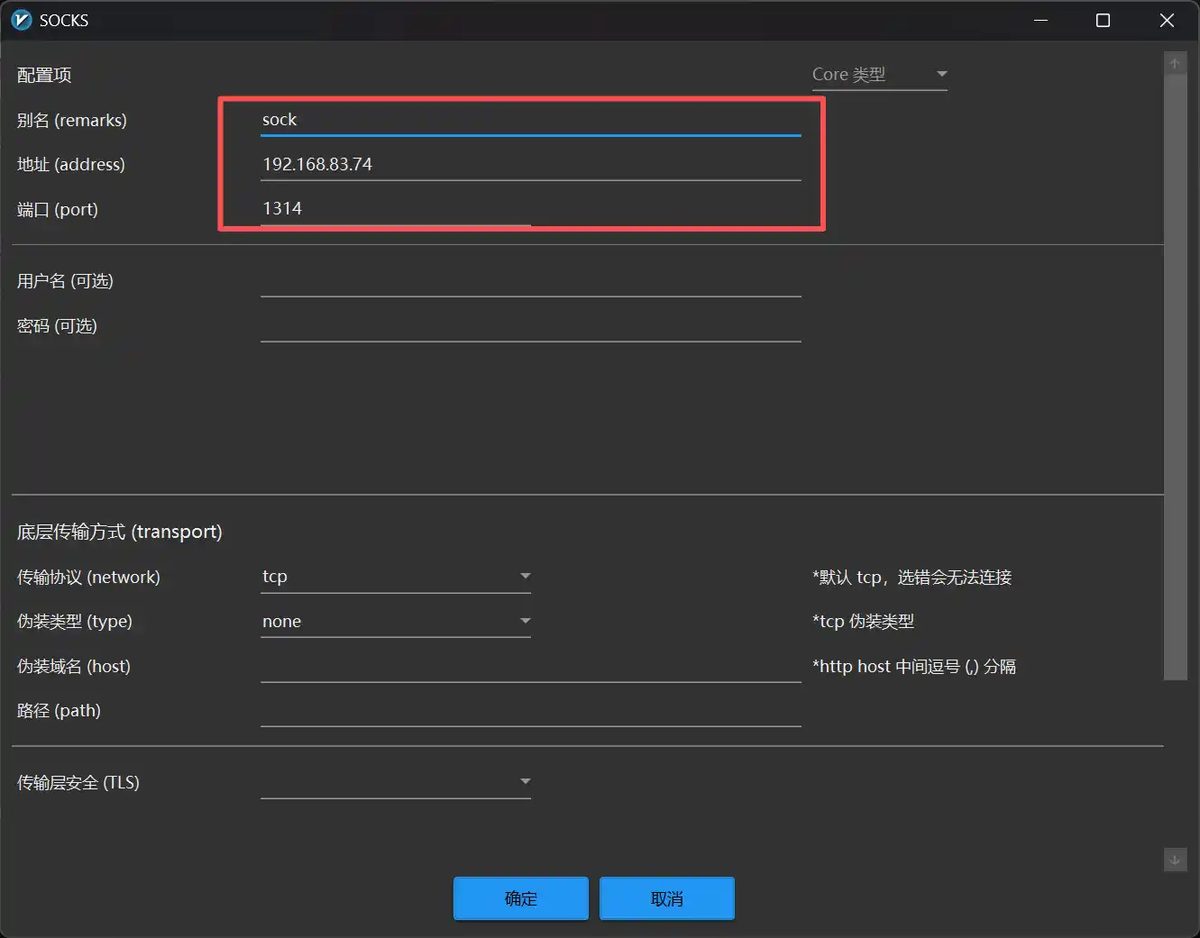Click the 密码 (可选) label

click(57, 326)
